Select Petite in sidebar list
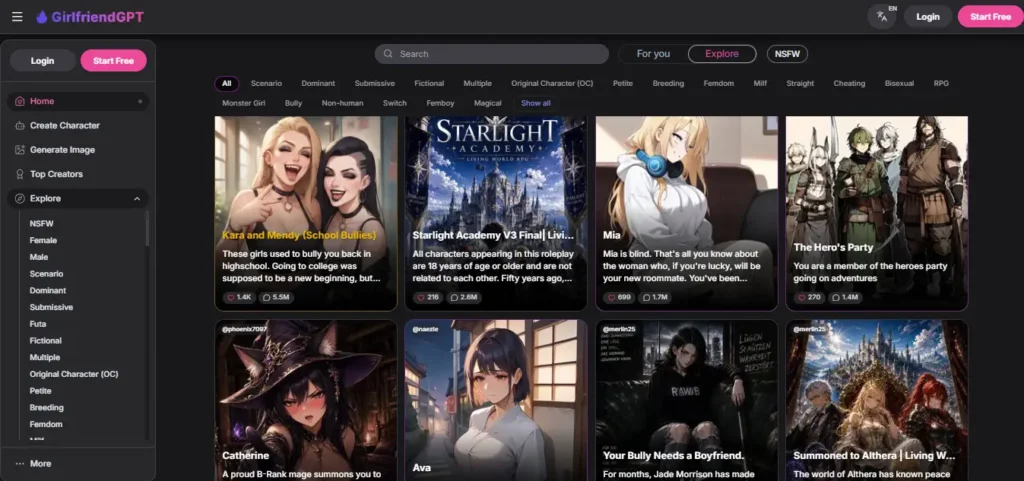Viewport: 1024px width, 481px height. click(x=40, y=391)
